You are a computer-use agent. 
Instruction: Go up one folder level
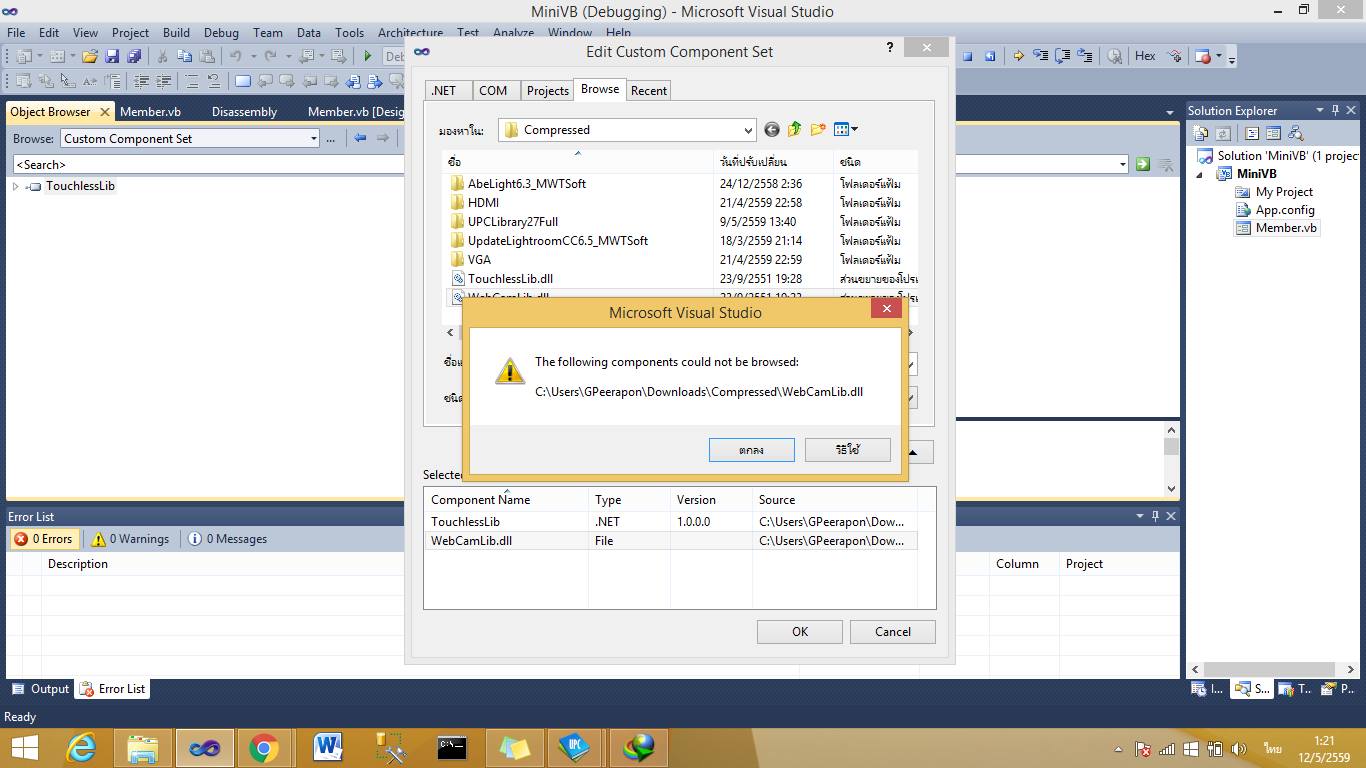click(795, 129)
